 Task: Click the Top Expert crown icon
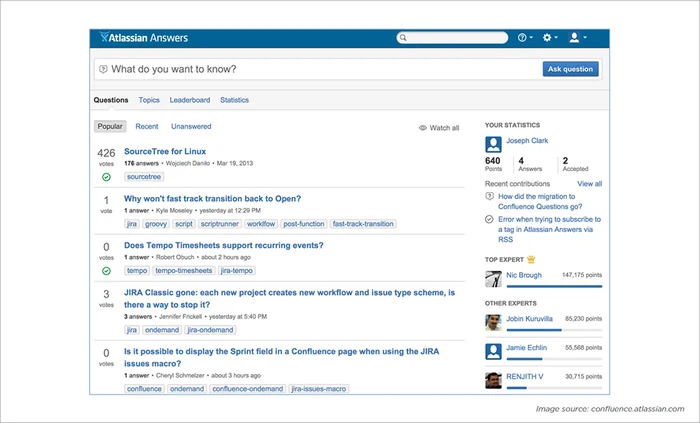click(531, 259)
